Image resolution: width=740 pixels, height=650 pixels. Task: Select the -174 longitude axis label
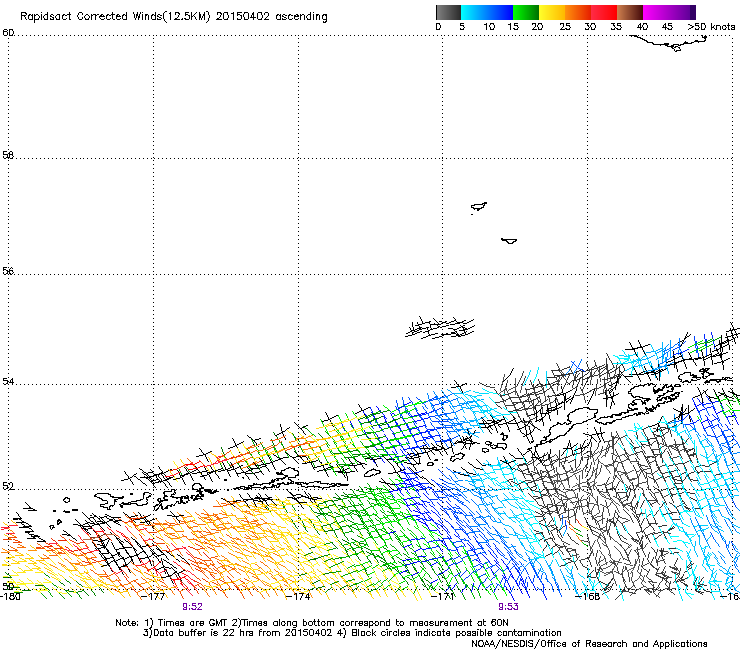click(298, 597)
